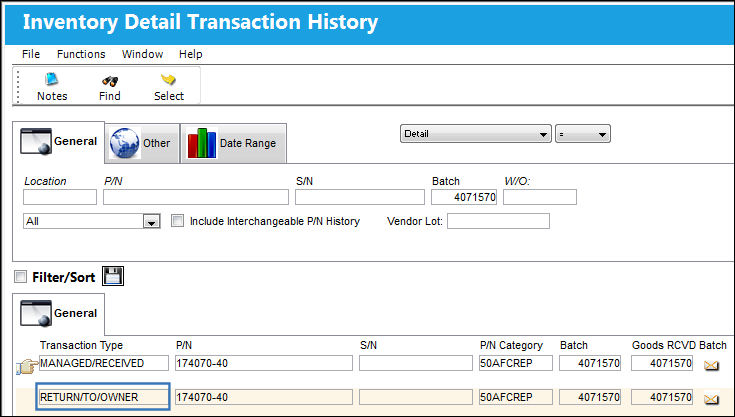Click the Location input field

tap(60, 197)
